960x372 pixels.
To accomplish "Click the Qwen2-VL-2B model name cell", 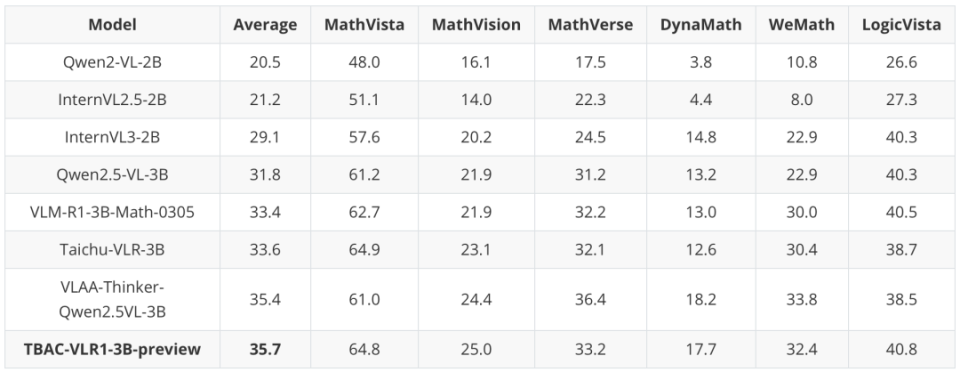I will pos(113,62).
